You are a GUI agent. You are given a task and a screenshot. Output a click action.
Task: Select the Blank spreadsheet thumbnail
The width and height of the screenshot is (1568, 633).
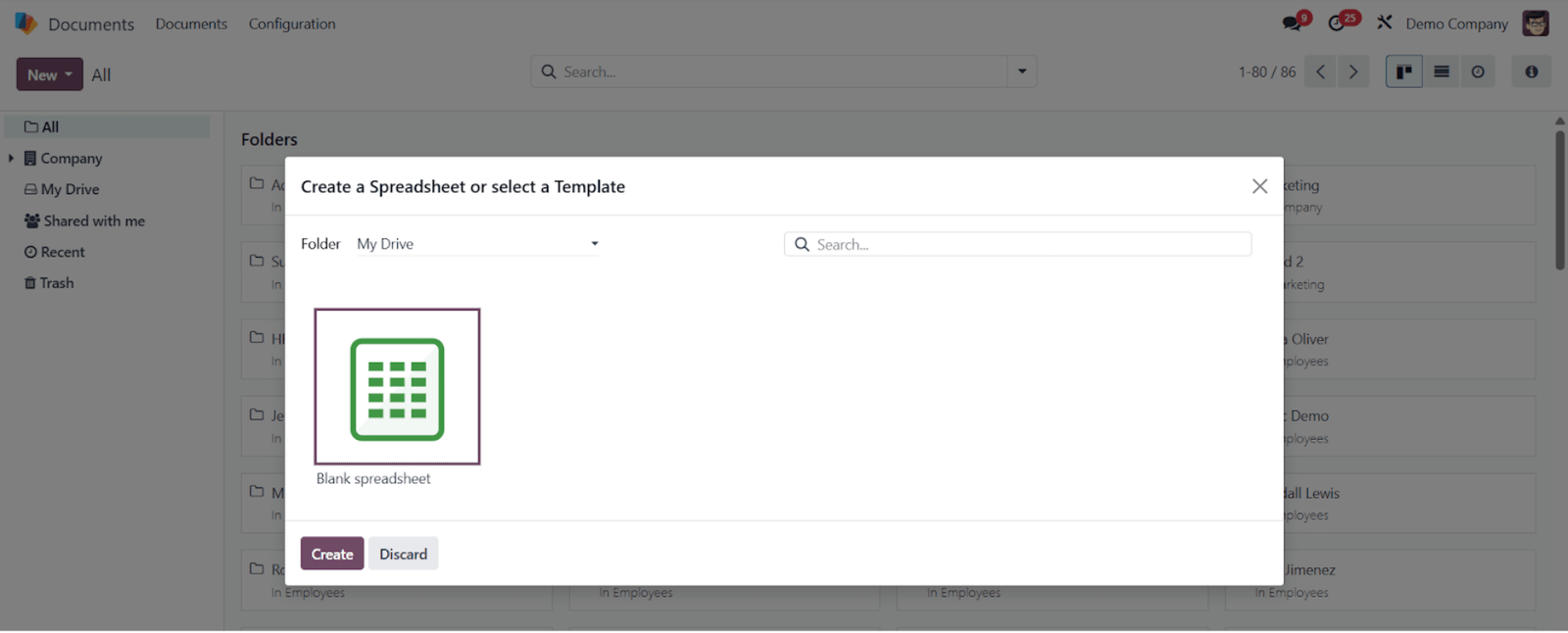point(397,387)
